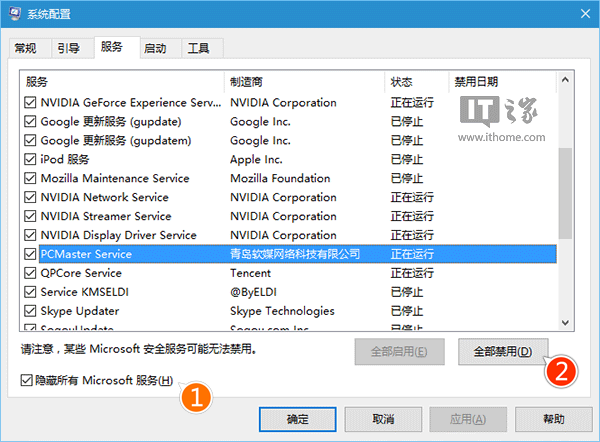
Task: Open help with 帮助 button
Action: click(x=554, y=418)
